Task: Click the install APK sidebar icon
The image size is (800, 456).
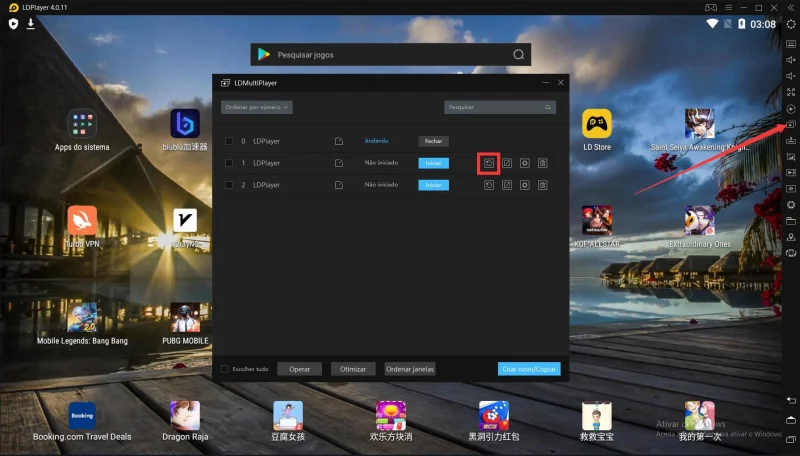Action: pos(791,140)
